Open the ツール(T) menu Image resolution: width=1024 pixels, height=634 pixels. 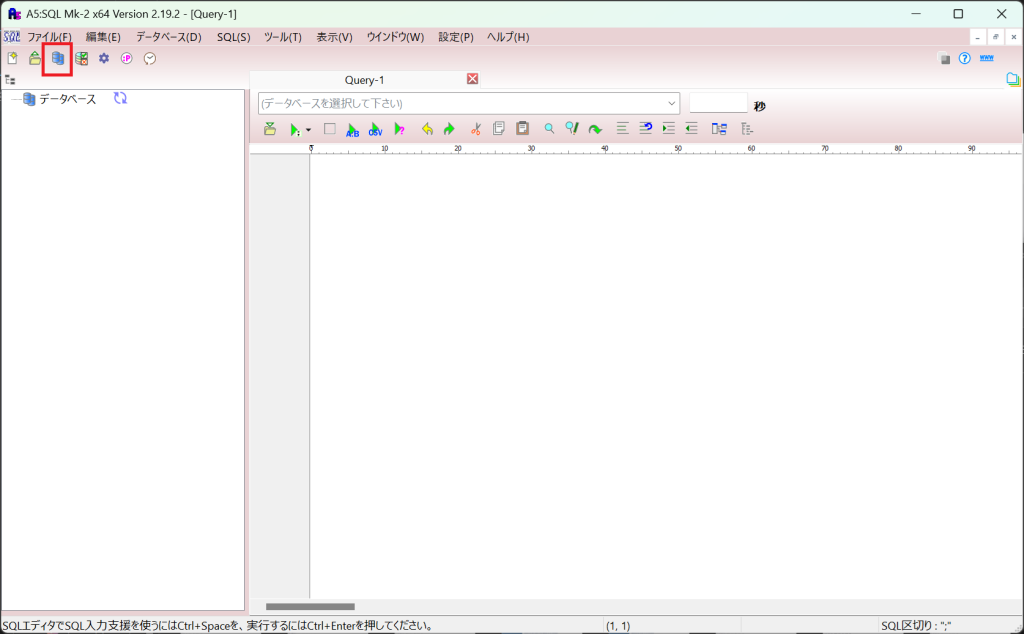(282, 37)
